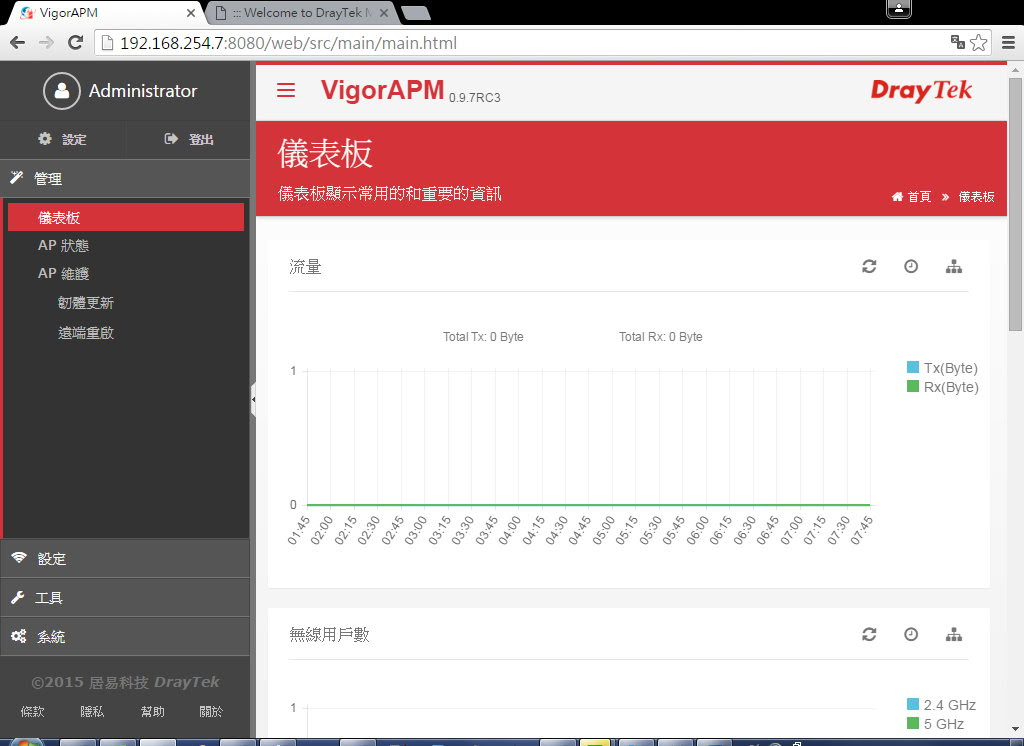This screenshot has height=746, width=1024.
Task: Open AP 狀態 page
Action: [63, 246]
